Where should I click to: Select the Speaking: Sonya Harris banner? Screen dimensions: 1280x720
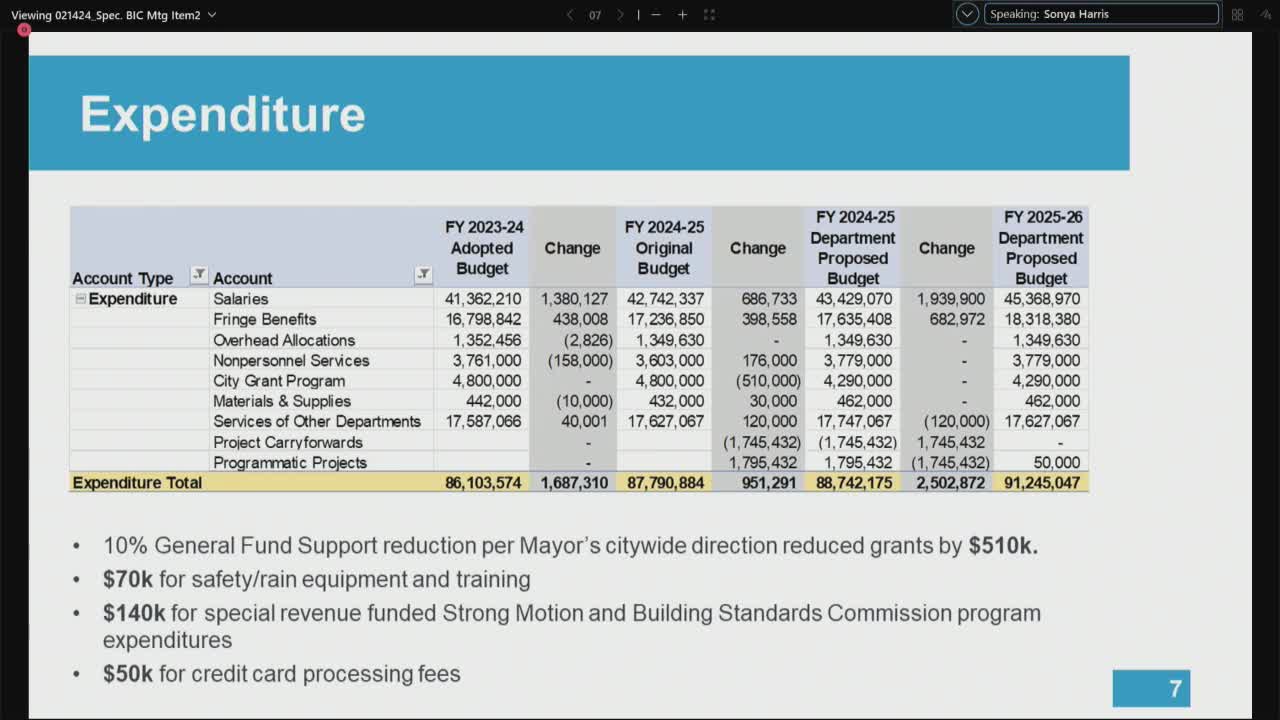coord(1100,14)
